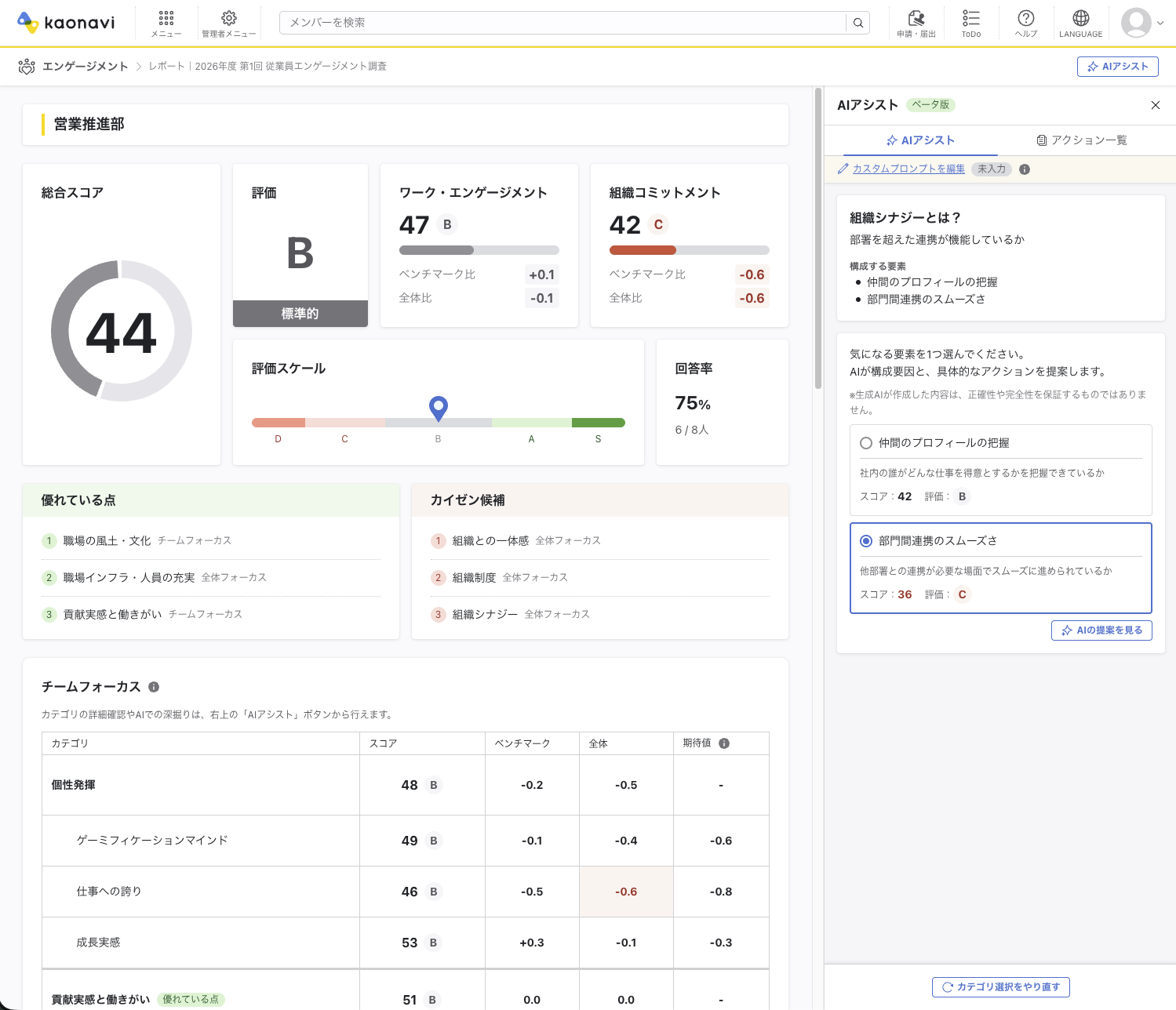Click the highlighted -0.6 cell in 全体 column
The image size is (1176, 1010).
point(626,892)
